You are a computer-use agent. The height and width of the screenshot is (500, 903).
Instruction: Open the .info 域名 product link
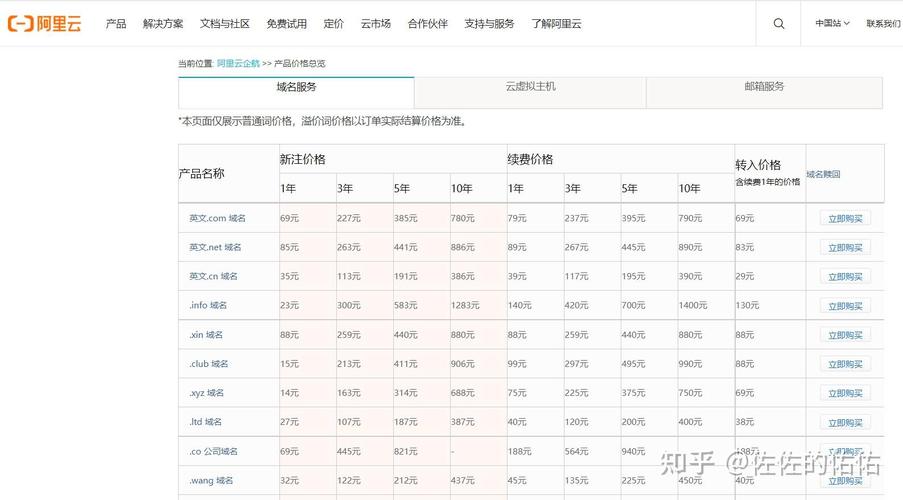208,305
